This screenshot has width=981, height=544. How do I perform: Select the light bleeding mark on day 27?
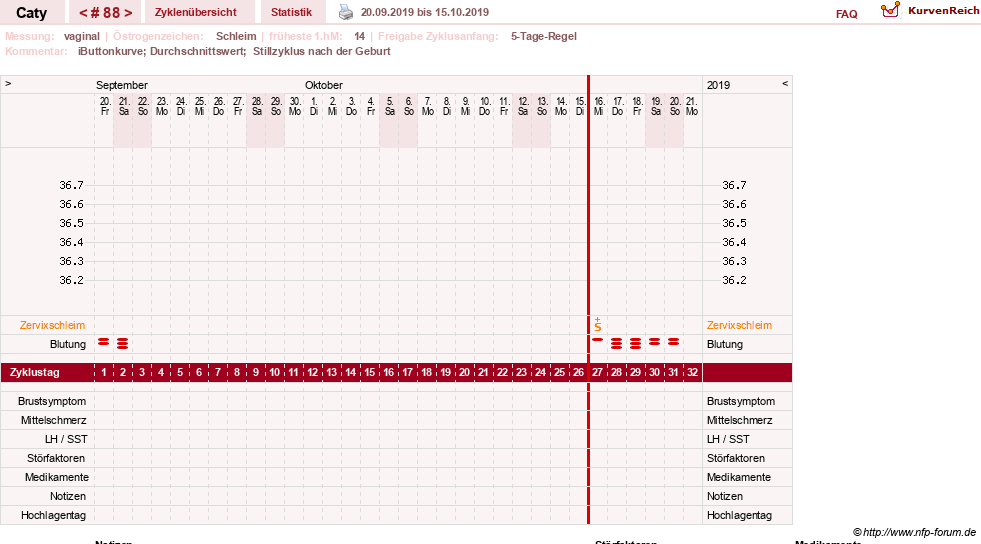[x=597, y=340]
